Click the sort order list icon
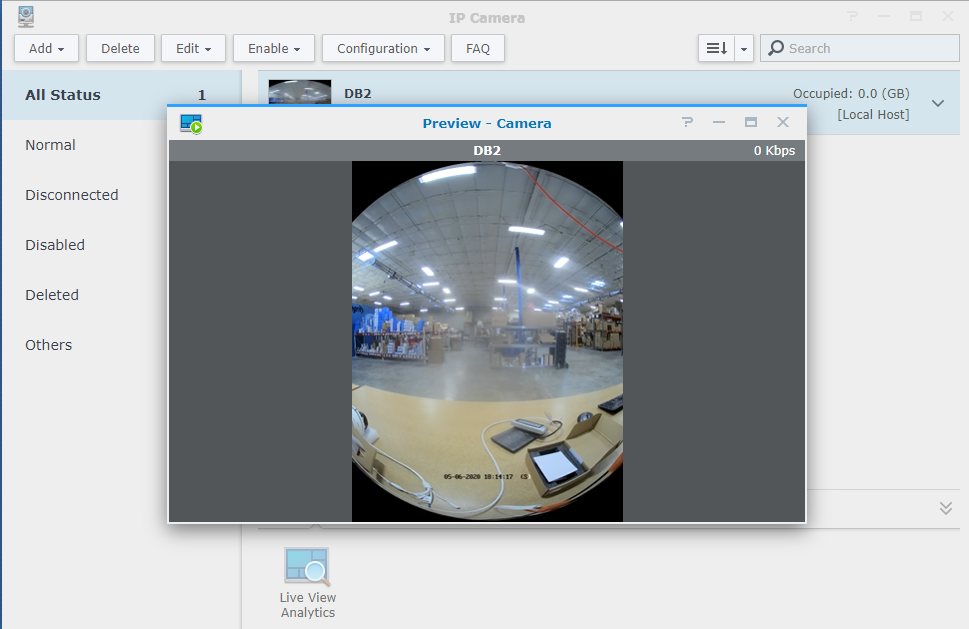This screenshot has height=629, width=969. coord(716,48)
